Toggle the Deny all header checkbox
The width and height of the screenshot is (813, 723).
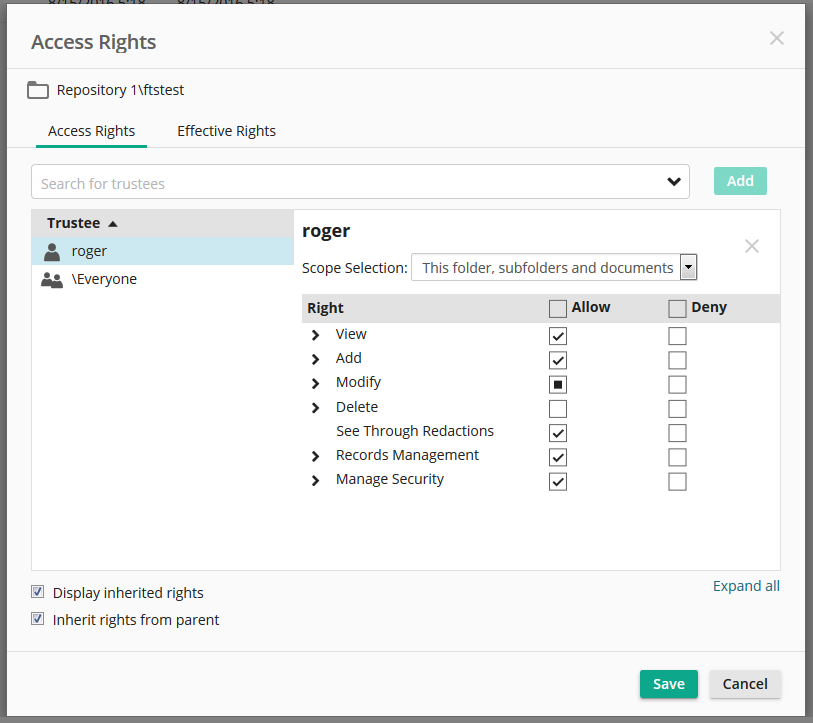tap(677, 309)
